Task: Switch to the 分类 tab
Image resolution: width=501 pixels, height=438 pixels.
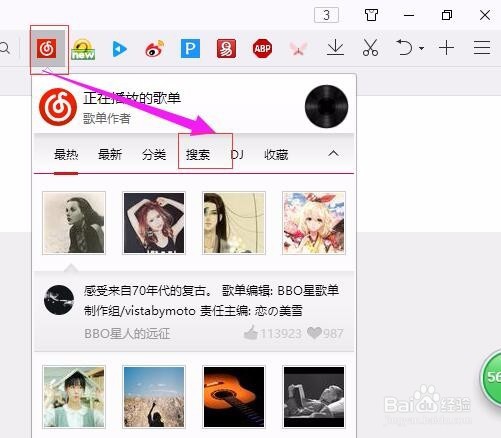Action: coord(154,155)
